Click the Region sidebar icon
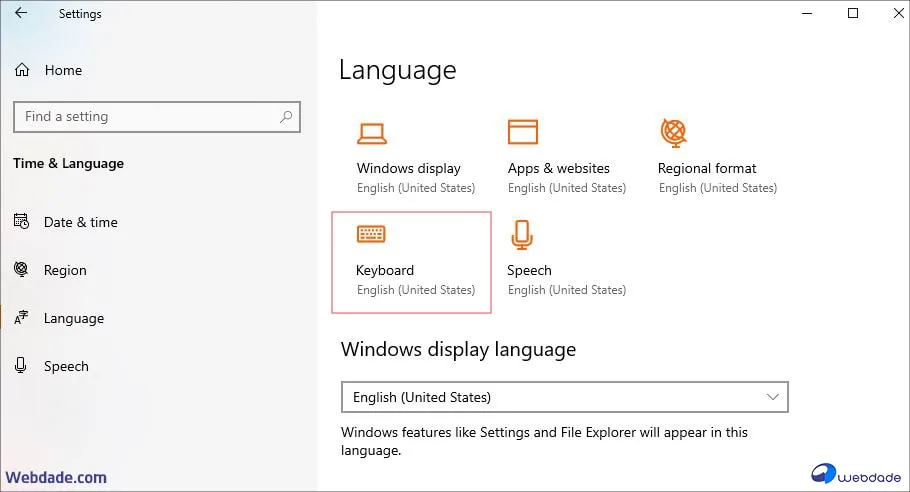 tap(21, 270)
